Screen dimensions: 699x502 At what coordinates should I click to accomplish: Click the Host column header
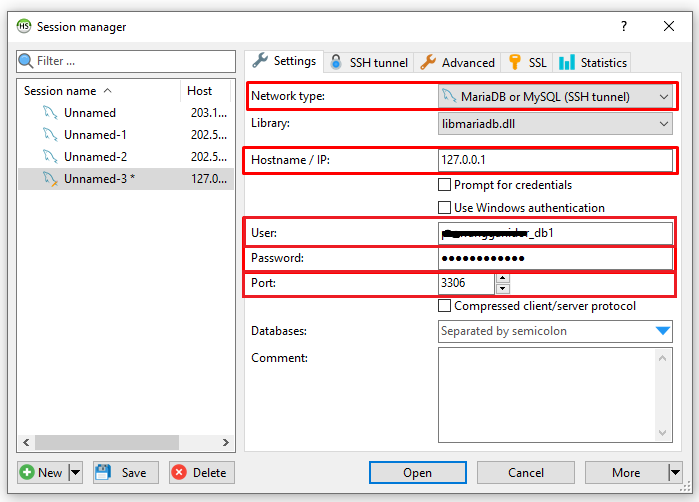point(206,91)
